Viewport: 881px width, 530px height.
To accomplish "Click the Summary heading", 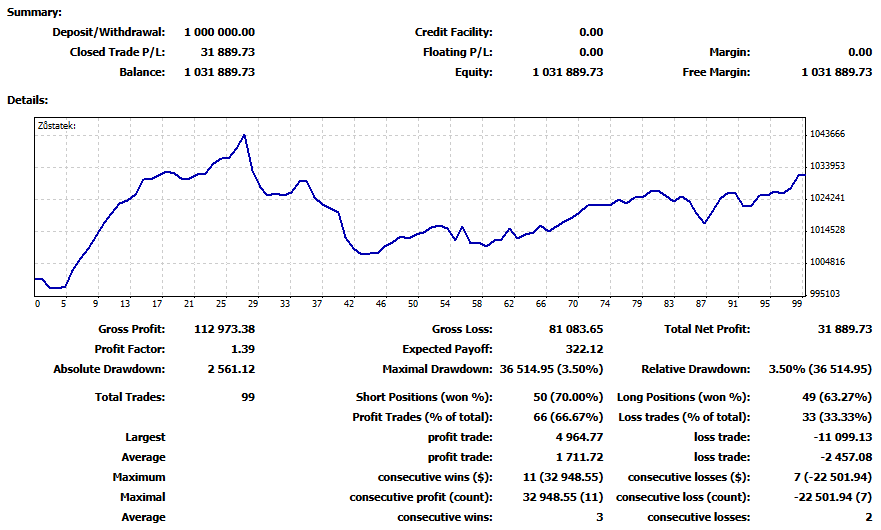I will (x=34, y=12).
